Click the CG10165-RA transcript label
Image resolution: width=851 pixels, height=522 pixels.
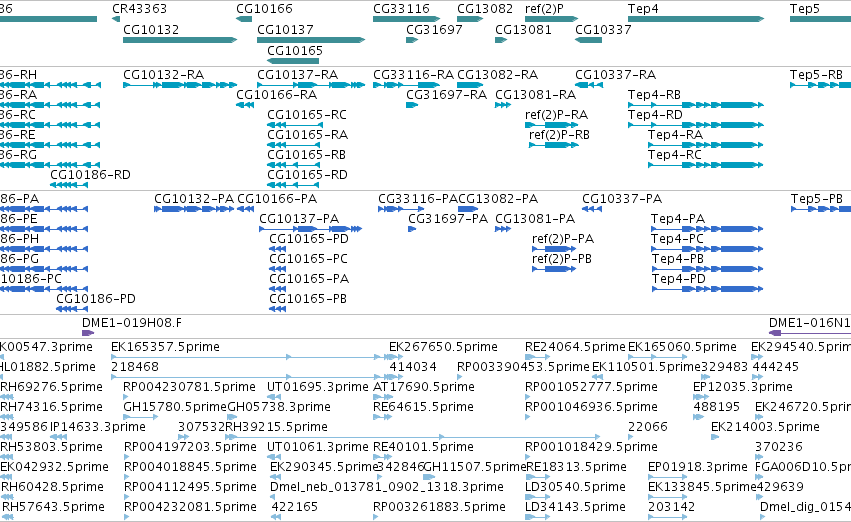pyautogui.click(x=308, y=135)
